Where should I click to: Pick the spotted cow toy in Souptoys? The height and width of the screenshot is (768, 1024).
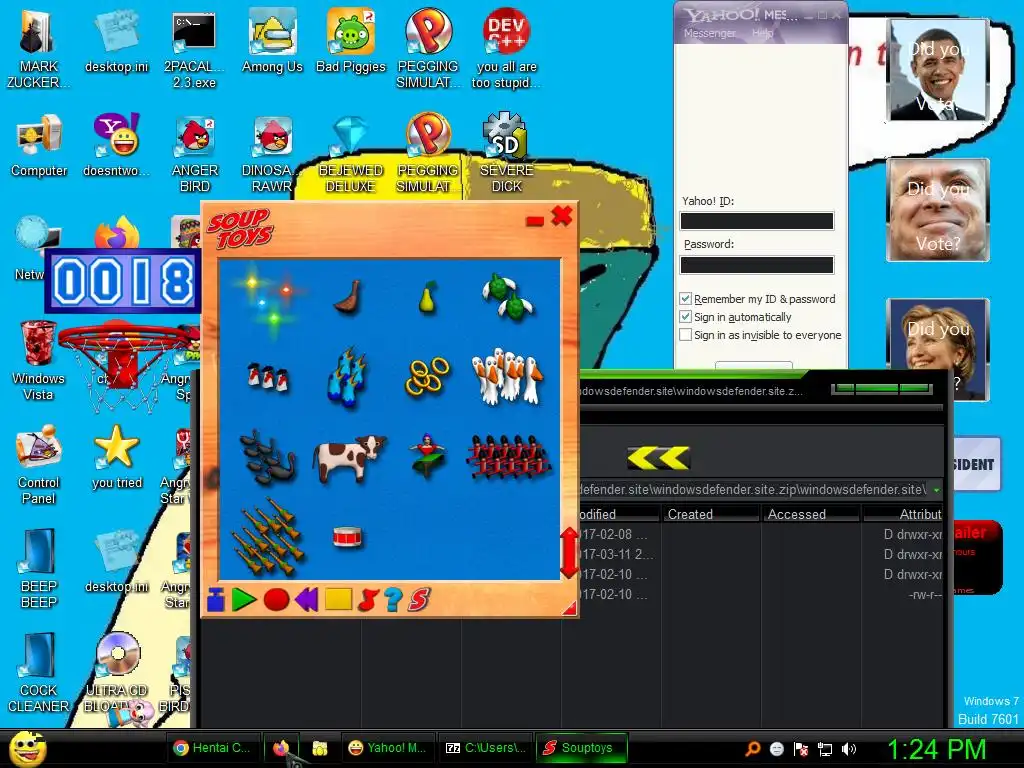pos(349,458)
